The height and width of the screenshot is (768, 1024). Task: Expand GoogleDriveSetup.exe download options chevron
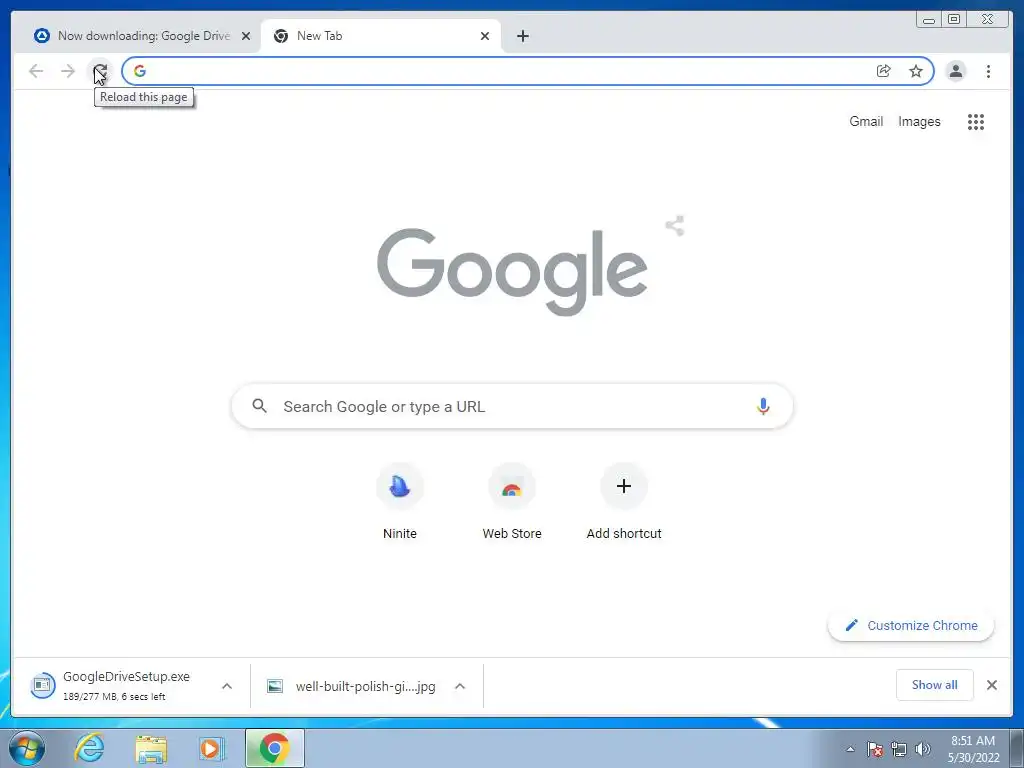pos(227,686)
